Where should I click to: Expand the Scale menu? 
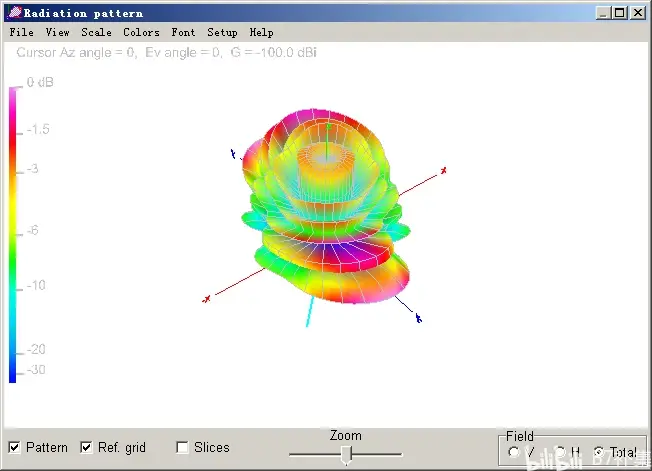click(96, 32)
